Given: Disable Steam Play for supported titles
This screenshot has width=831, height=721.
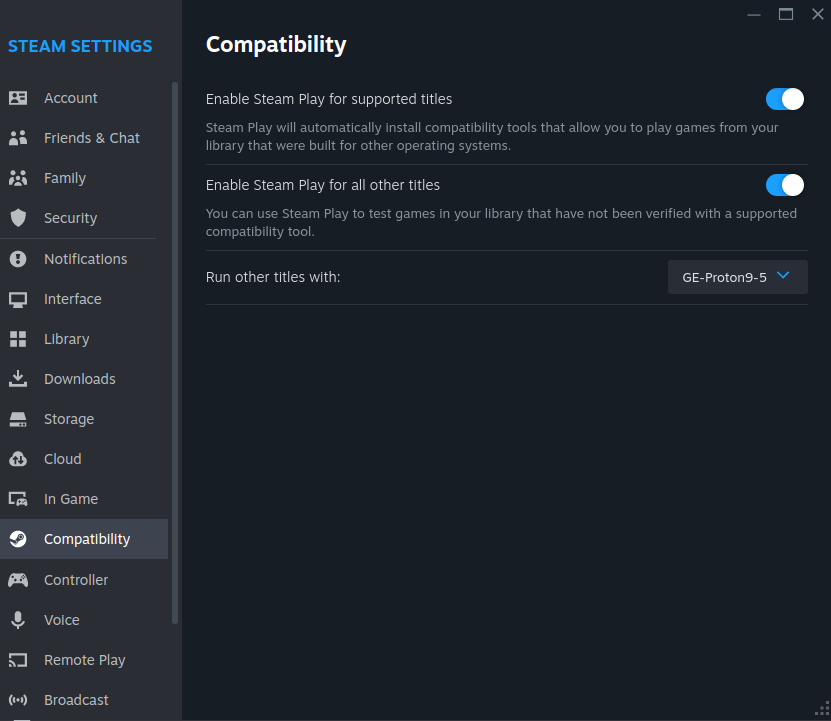Looking at the screenshot, I should pos(784,99).
